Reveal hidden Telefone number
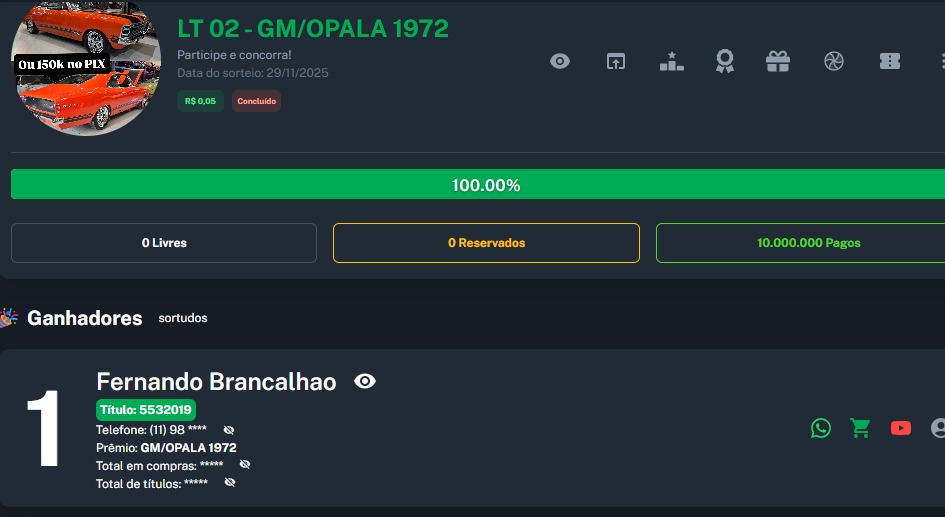Viewport: 945px width, 517px height. [229, 430]
